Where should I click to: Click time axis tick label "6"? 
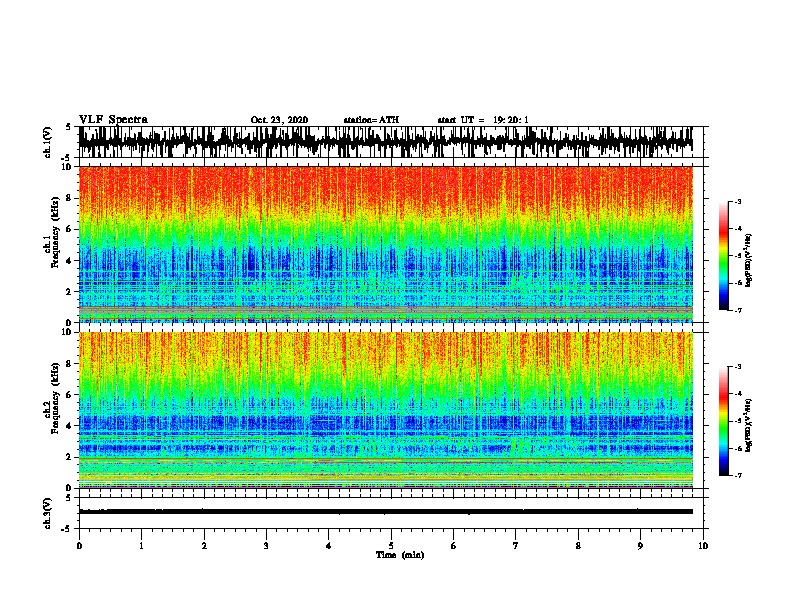click(454, 546)
